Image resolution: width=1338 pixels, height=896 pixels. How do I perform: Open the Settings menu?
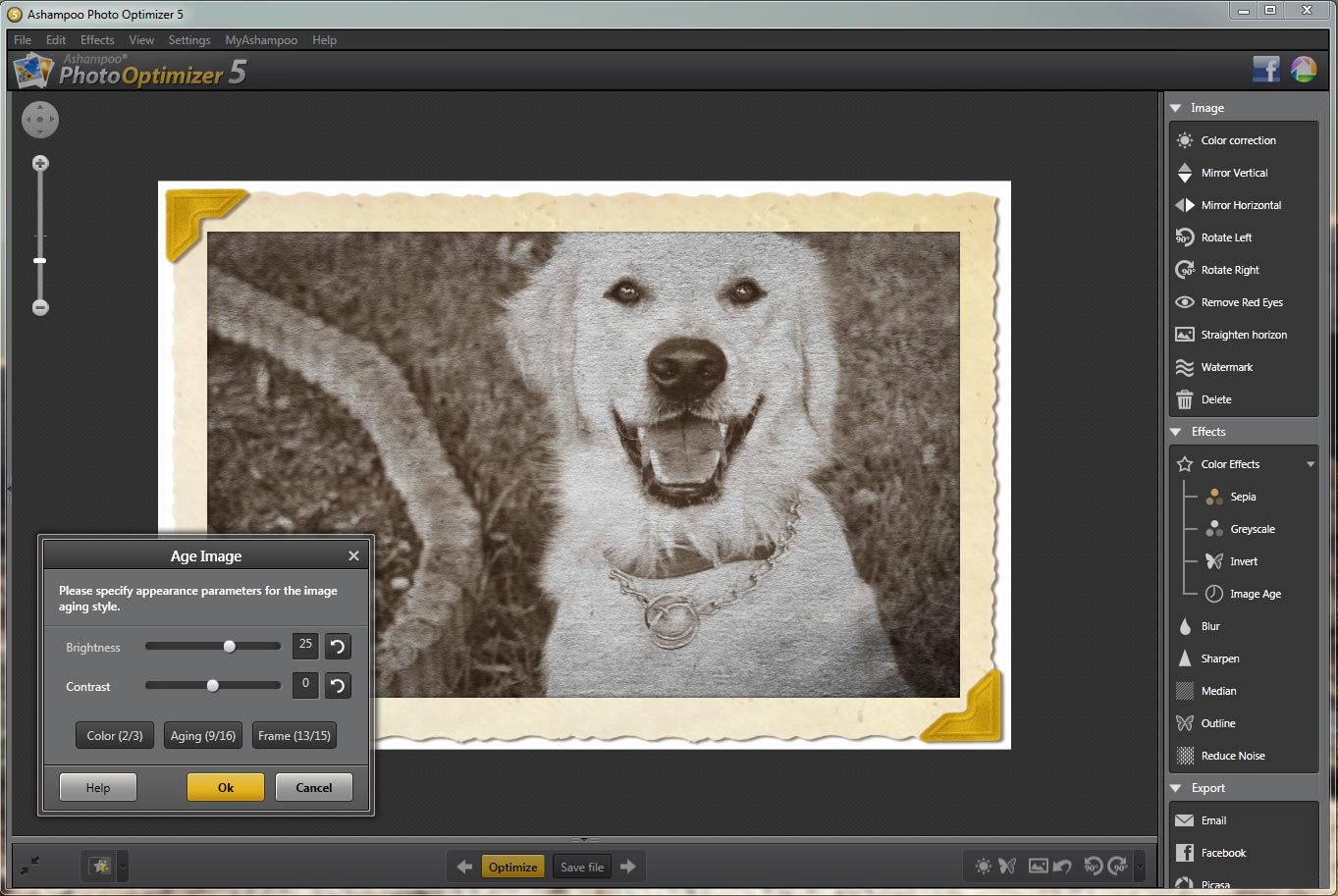[188, 40]
